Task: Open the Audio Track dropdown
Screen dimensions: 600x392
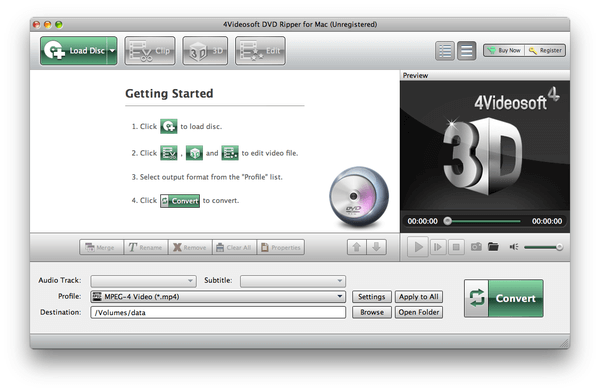Action: point(143,281)
